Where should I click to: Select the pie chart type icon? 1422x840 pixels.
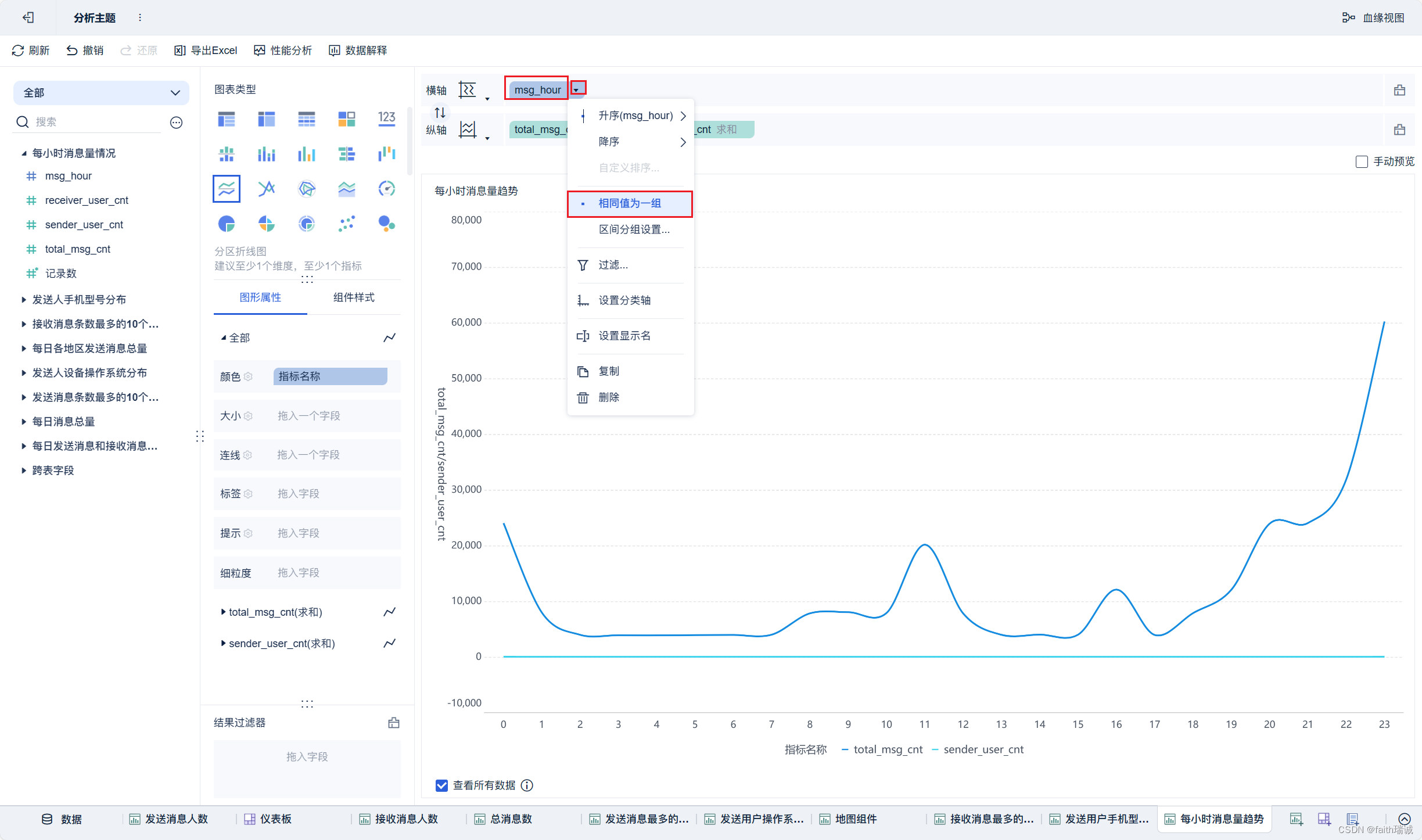point(227,224)
